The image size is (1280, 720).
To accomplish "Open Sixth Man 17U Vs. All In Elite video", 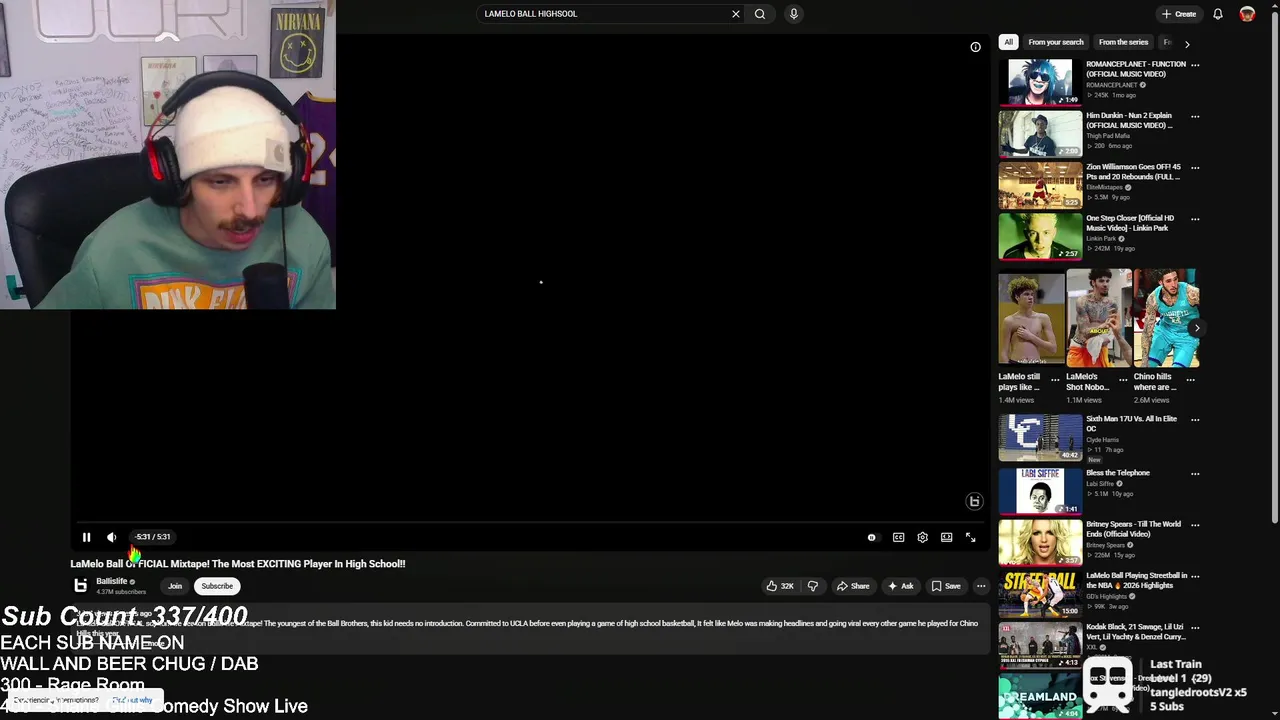I will pos(1040,438).
